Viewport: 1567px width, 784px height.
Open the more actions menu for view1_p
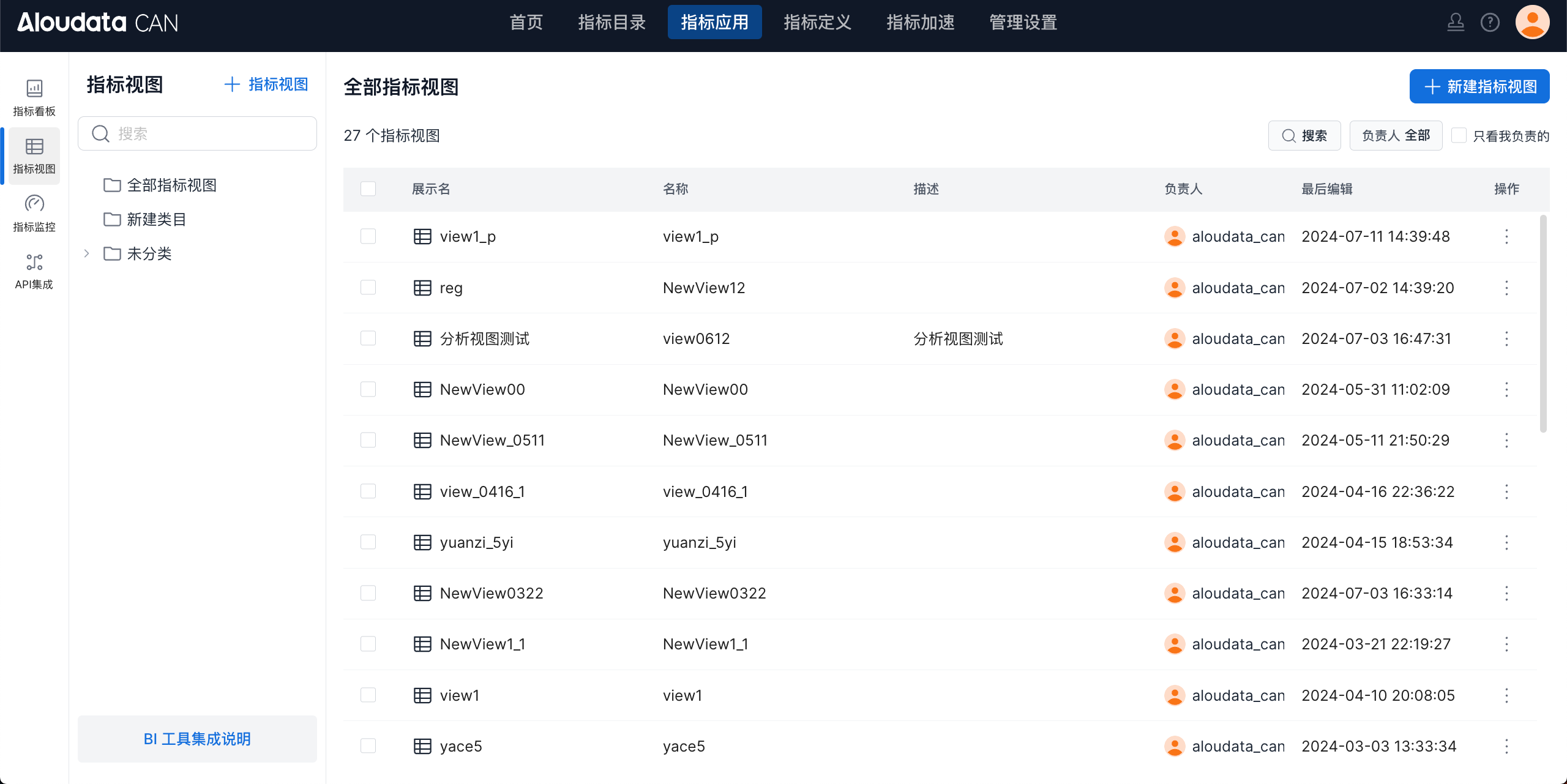coord(1506,236)
